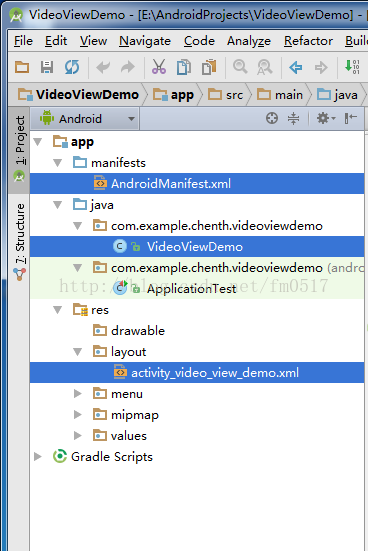368x551 pixels.
Task: Click the Undo arrow icon
Action: click(x=103, y=67)
